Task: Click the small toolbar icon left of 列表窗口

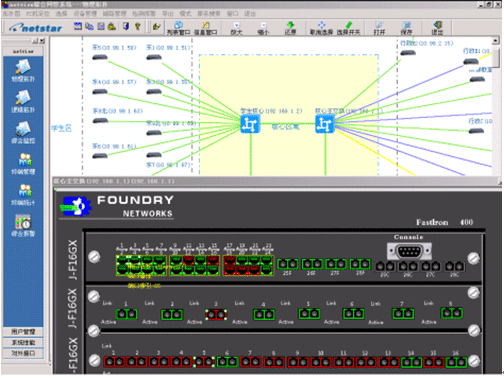Action: 156,26
